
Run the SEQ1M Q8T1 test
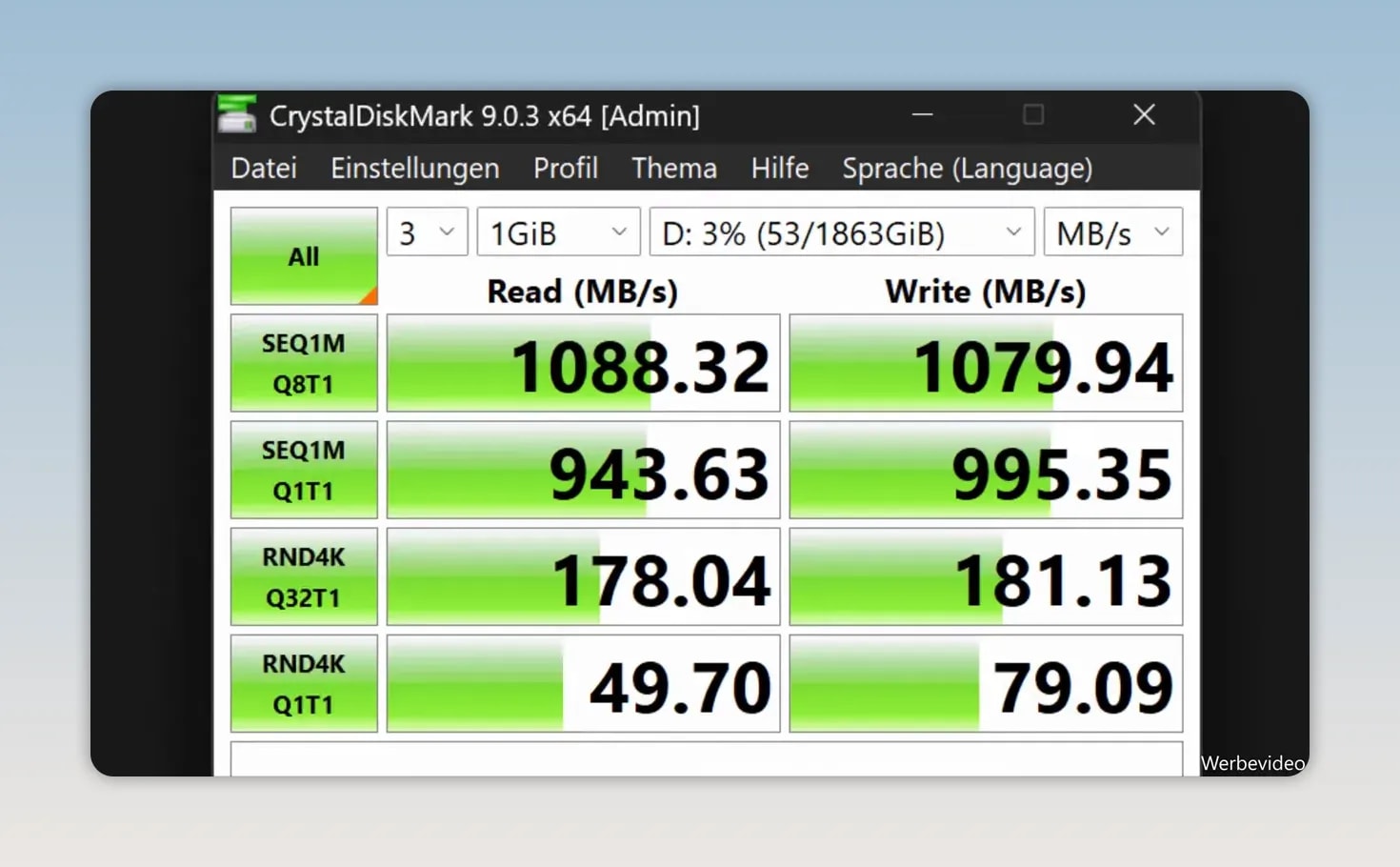[x=304, y=363]
